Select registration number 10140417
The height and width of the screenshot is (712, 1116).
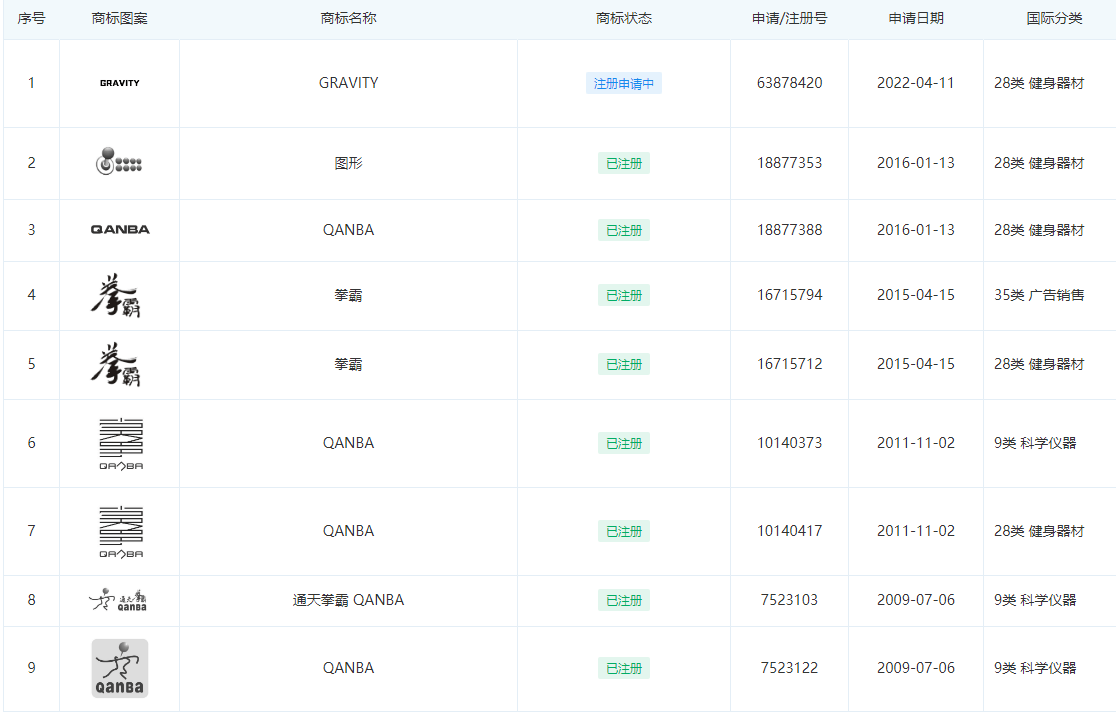(x=789, y=531)
